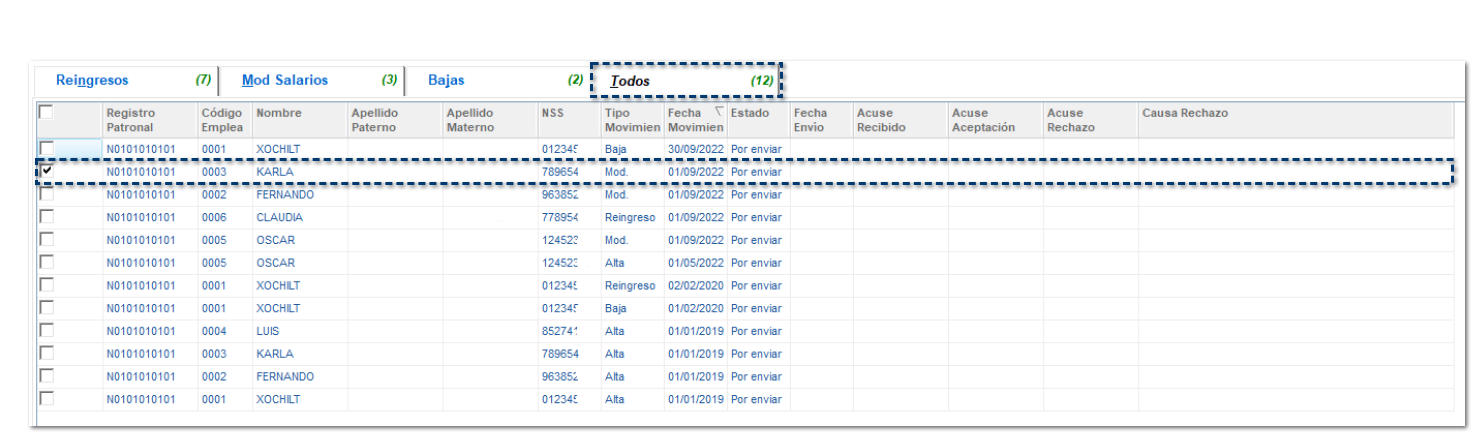Check the box for CLAUDIA Reingreso row
The width and height of the screenshot is (1474, 435).
pyautogui.click(x=46, y=218)
